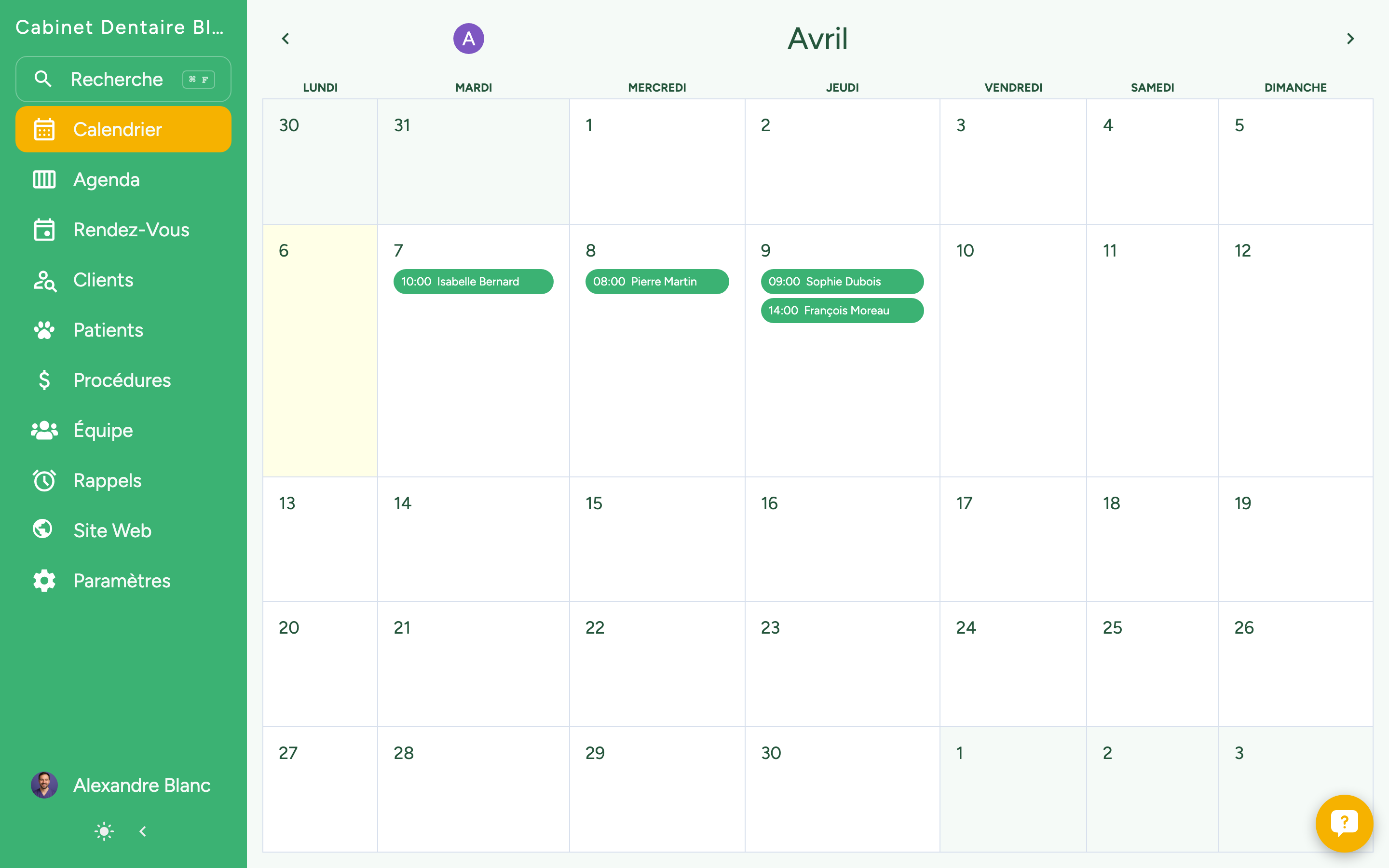Screen dimensions: 1389x868
Task: Open Paramètres via the gear icon
Action: tap(44, 581)
